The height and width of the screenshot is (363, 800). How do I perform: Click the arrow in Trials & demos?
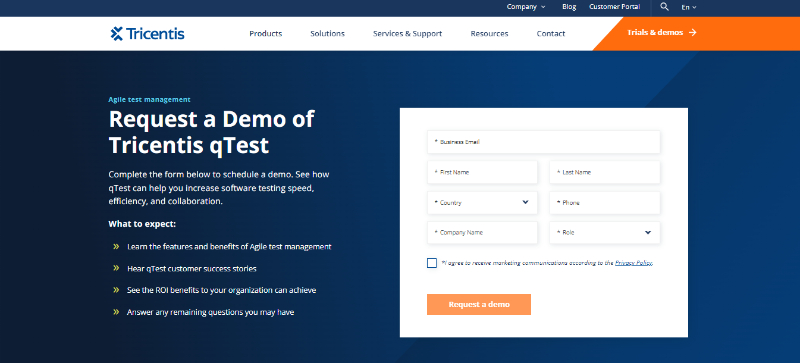pos(692,33)
